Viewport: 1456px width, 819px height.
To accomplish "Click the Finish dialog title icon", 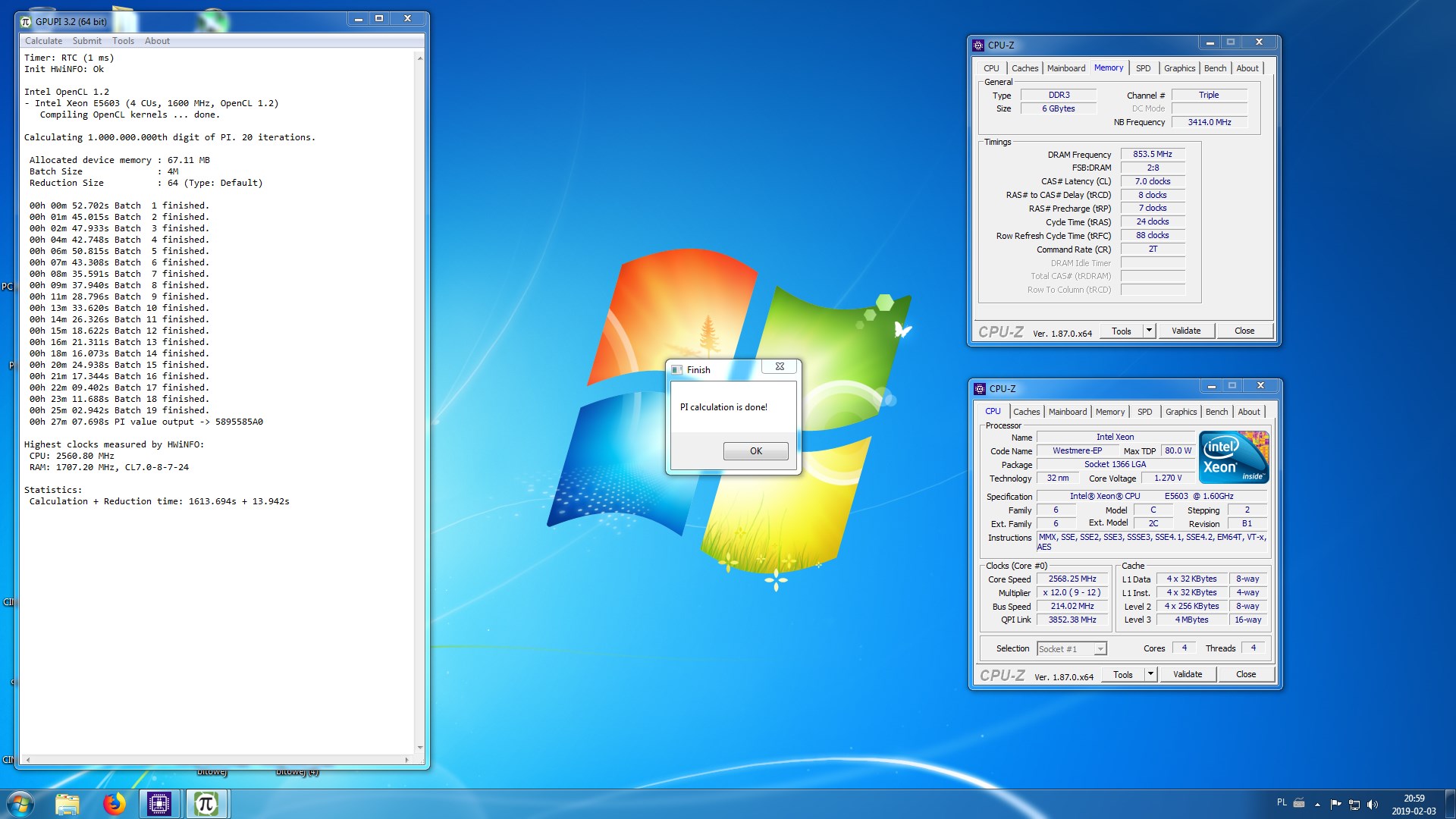I will point(677,370).
